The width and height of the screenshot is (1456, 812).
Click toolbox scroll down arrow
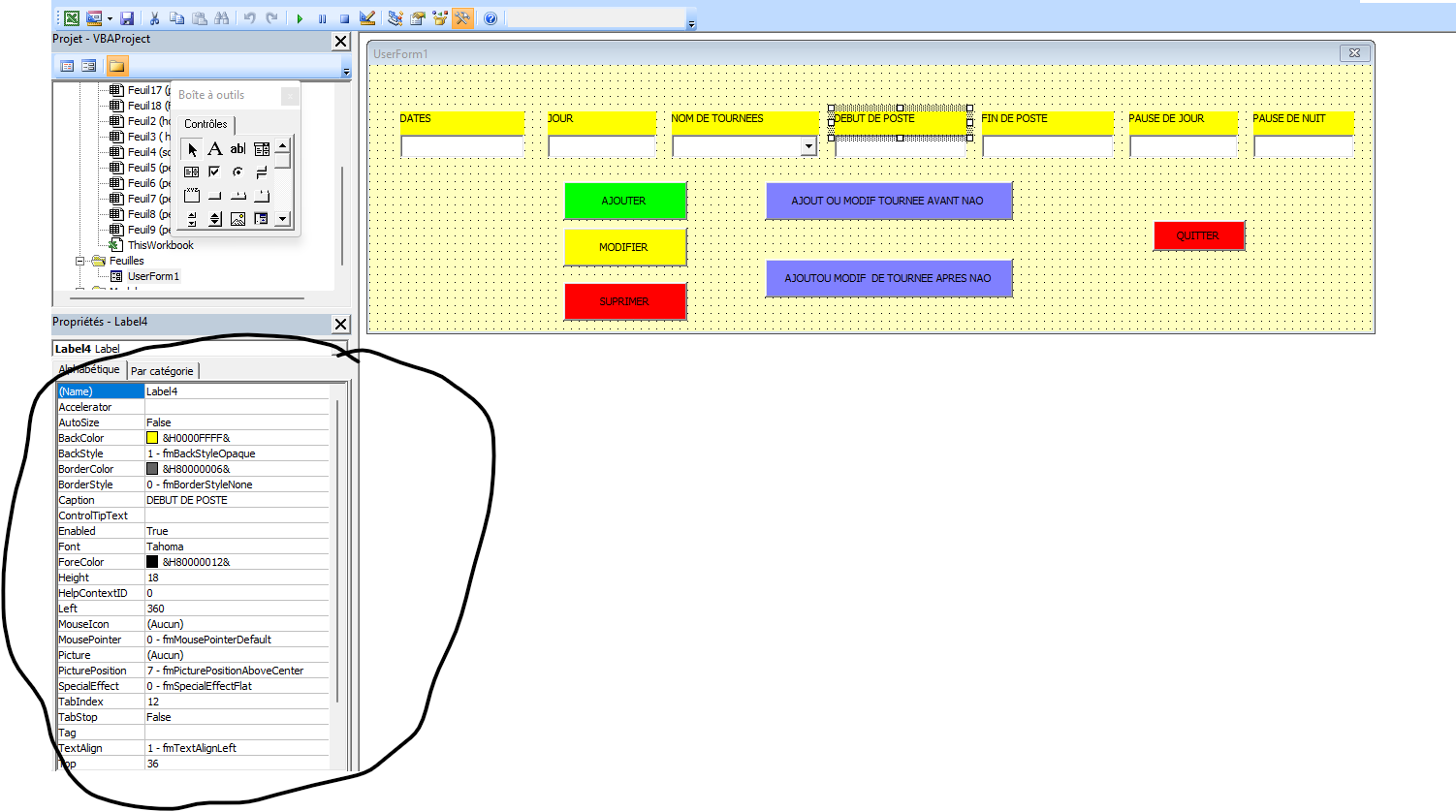(x=282, y=219)
